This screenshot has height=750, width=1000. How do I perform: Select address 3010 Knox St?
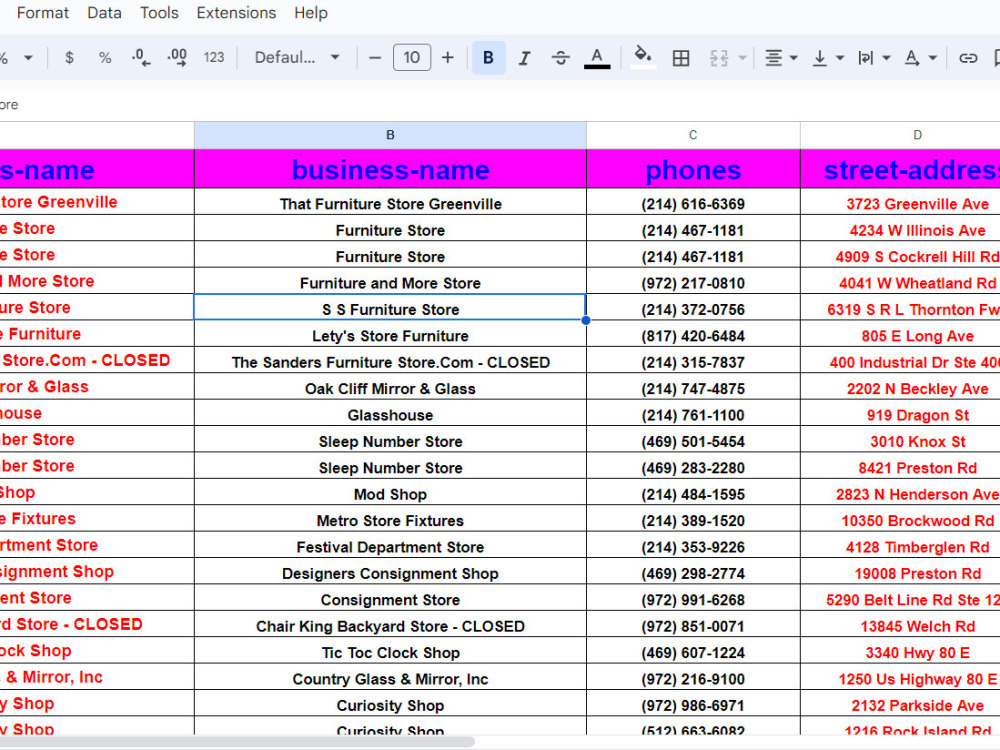[x=901, y=441]
